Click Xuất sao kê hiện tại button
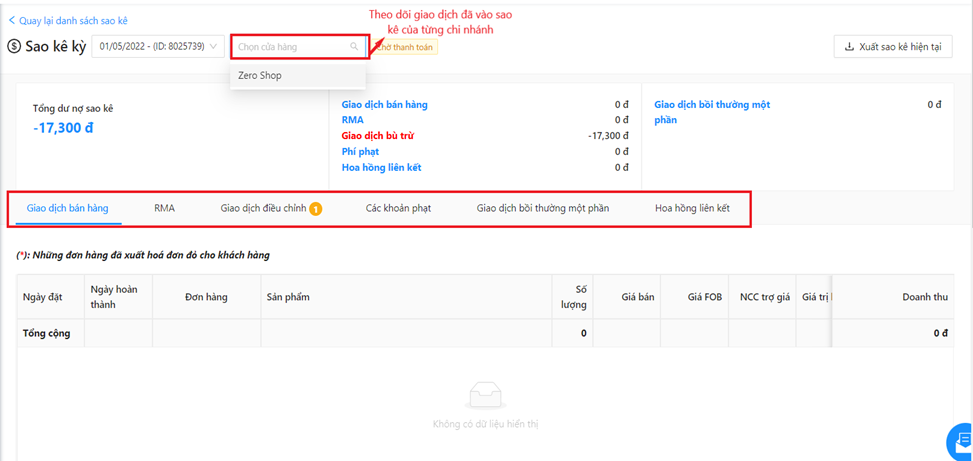Image resolution: width=973 pixels, height=461 pixels. point(892,47)
